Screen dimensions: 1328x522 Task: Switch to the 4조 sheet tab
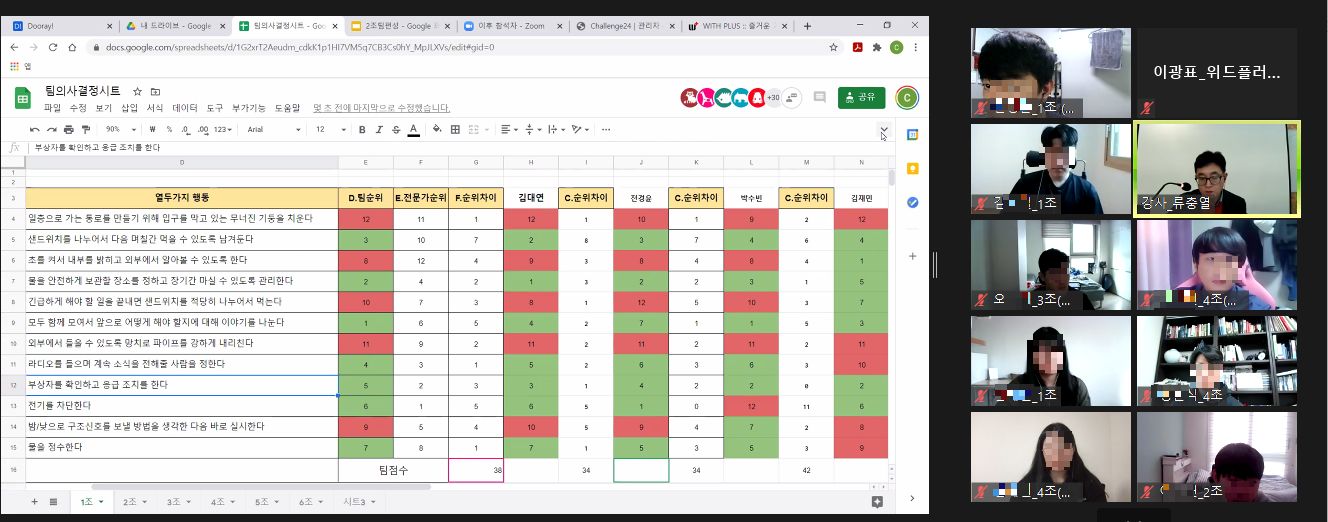pyautogui.click(x=221, y=502)
